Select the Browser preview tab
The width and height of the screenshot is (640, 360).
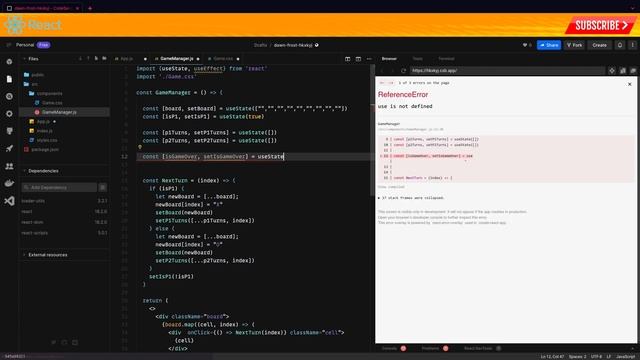[389, 59]
